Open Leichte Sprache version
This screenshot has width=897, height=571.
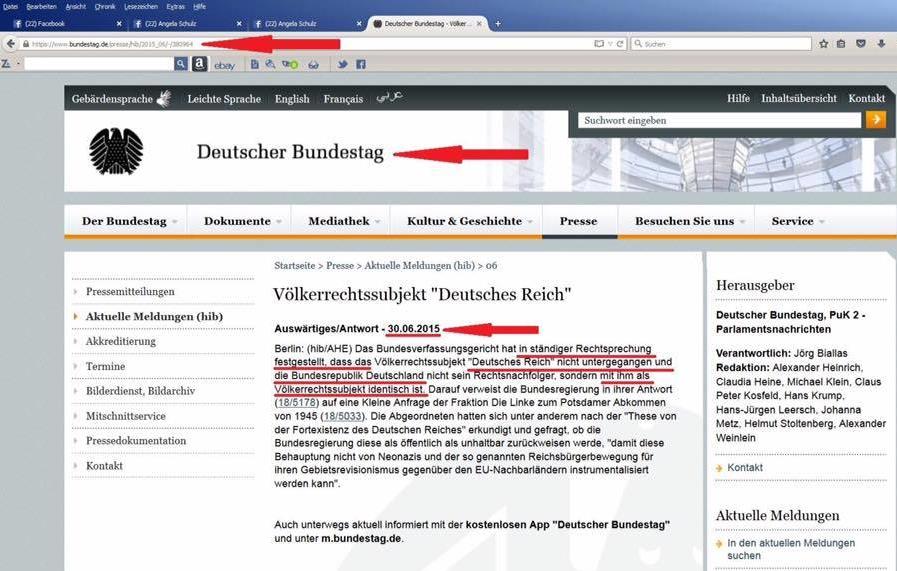tap(224, 98)
